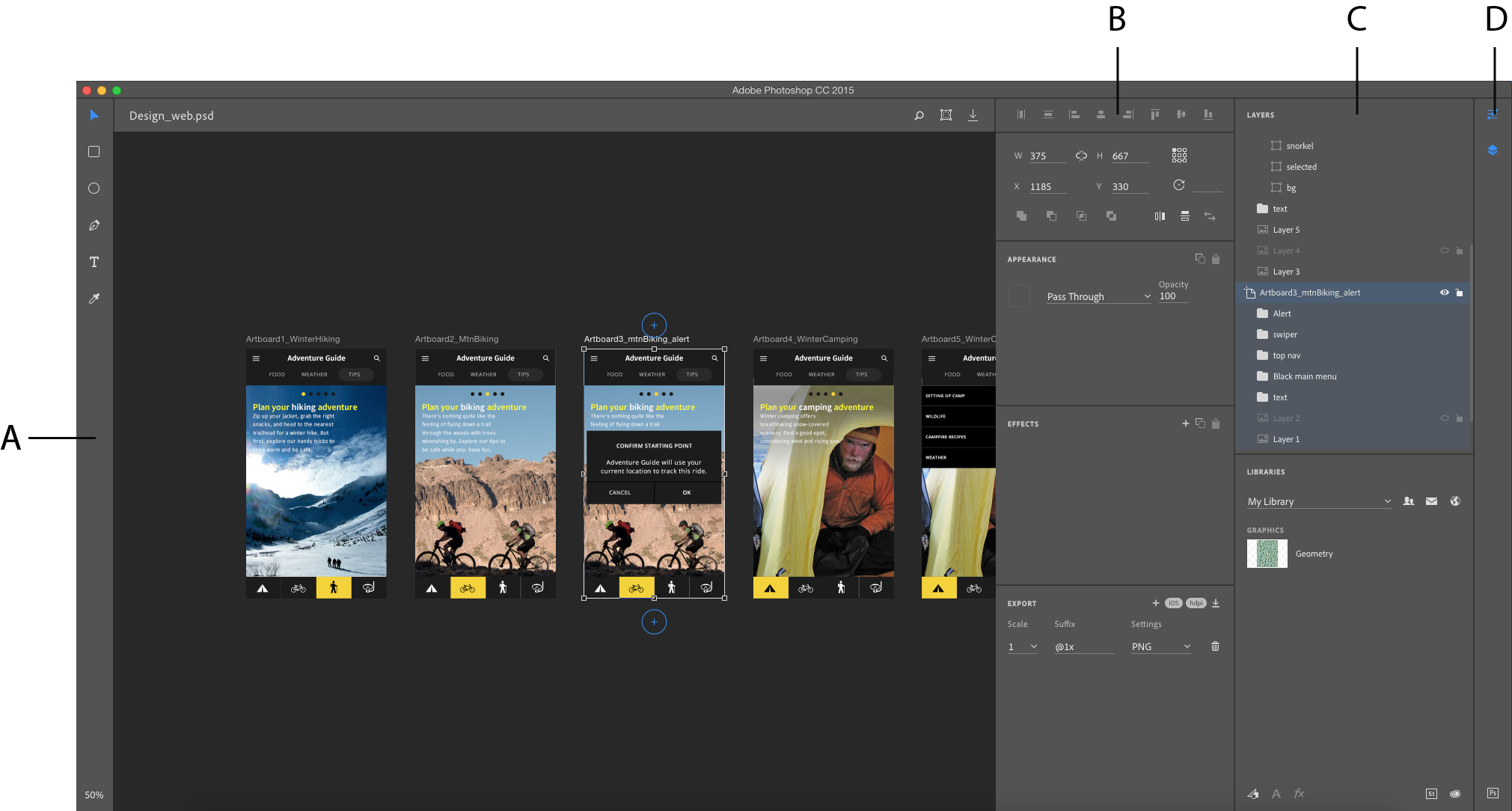The height and width of the screenshot is (811, 1512).
Task: Click the search magnifier icon
Action: click(919, 115)
